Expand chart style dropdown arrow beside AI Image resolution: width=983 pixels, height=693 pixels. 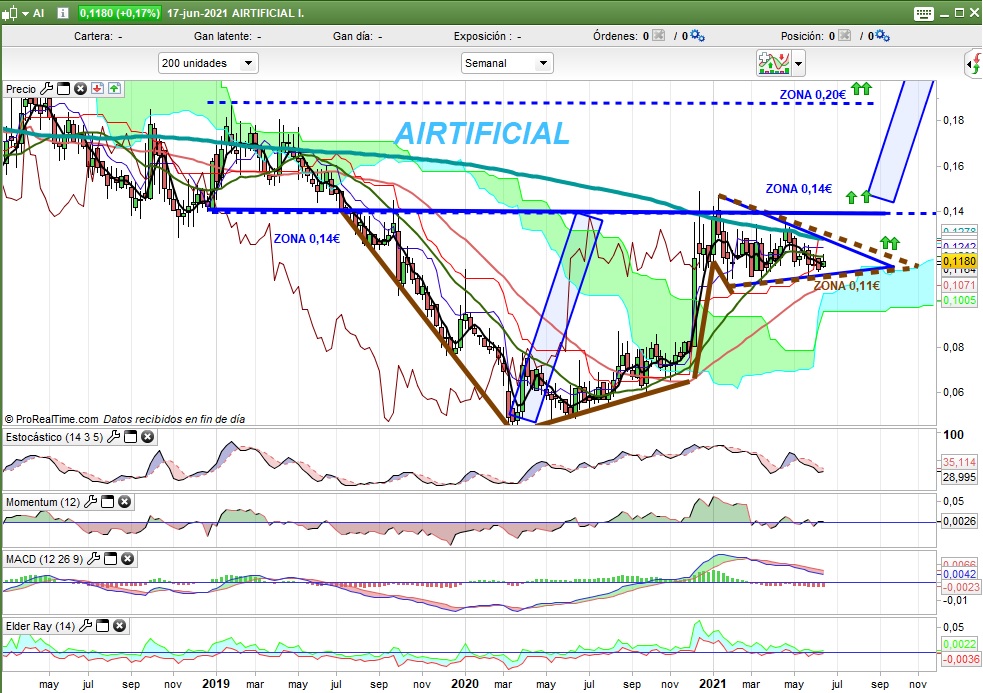click(26, 13)
